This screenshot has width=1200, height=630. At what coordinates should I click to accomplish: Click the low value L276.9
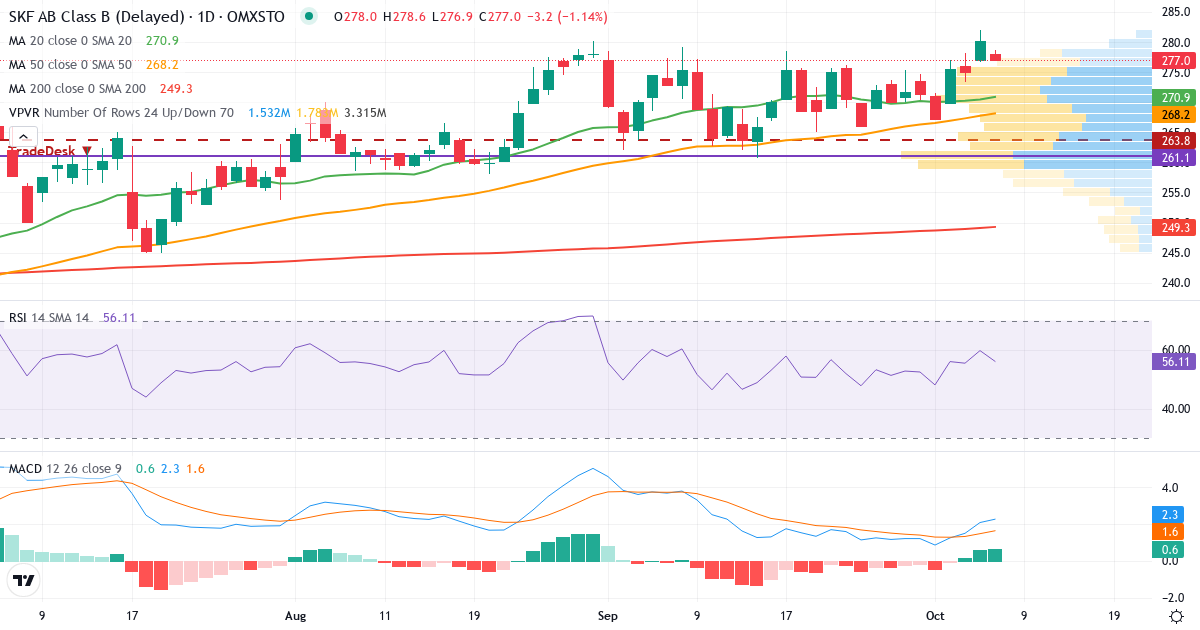tap(450, 17)
